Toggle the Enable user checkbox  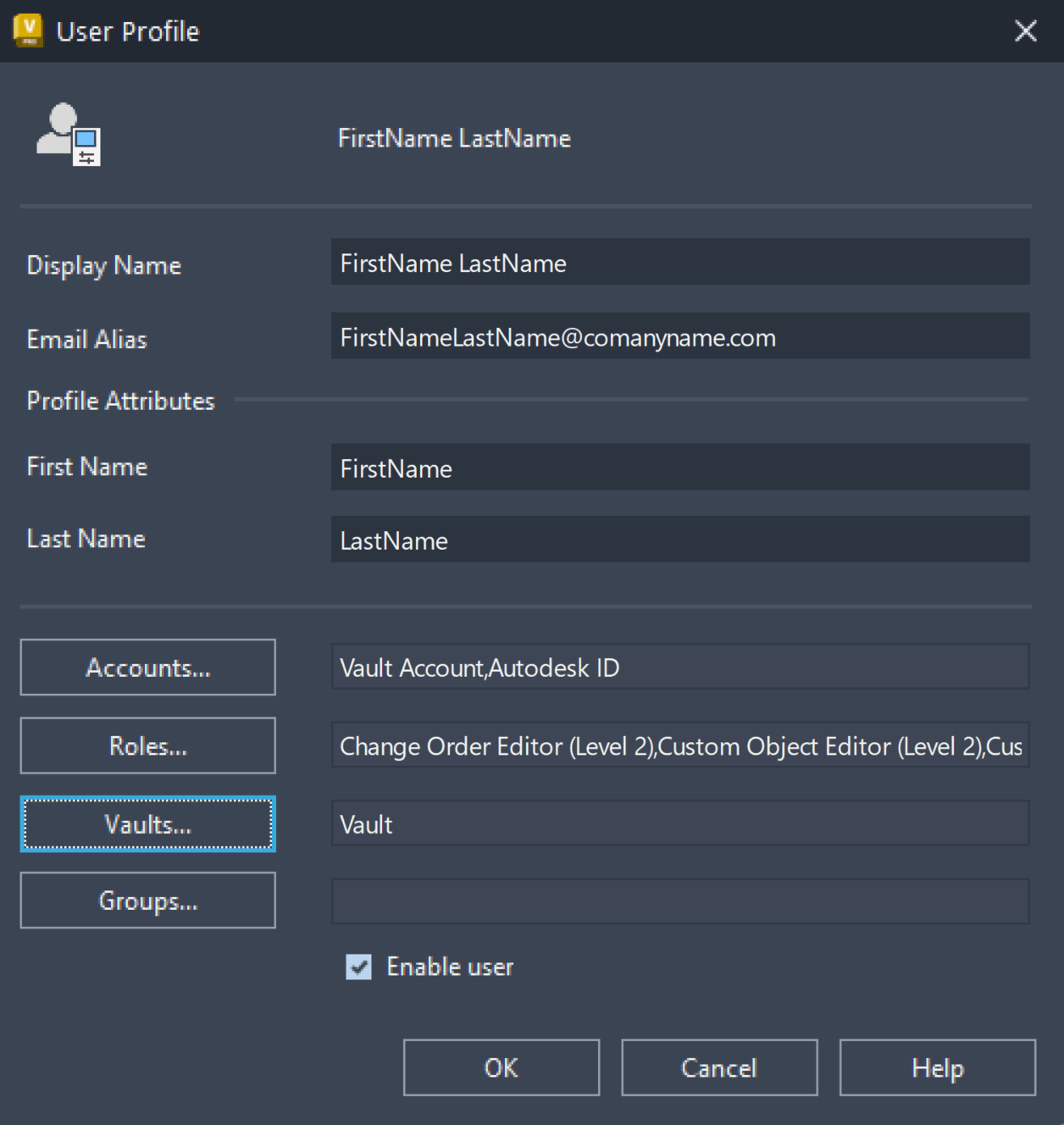pyautogui.click(x=358, y=967)
